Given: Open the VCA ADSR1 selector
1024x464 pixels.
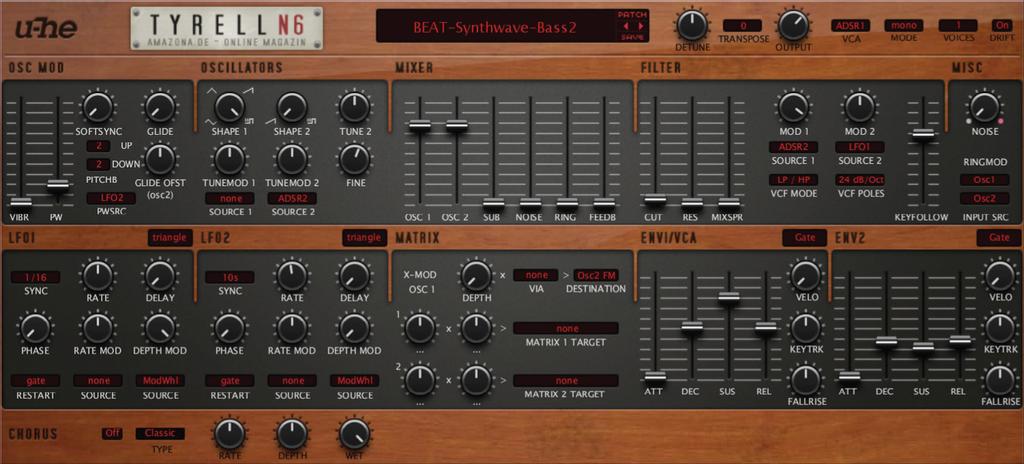Looking at the screenshot, I should (x=850, y=25).
